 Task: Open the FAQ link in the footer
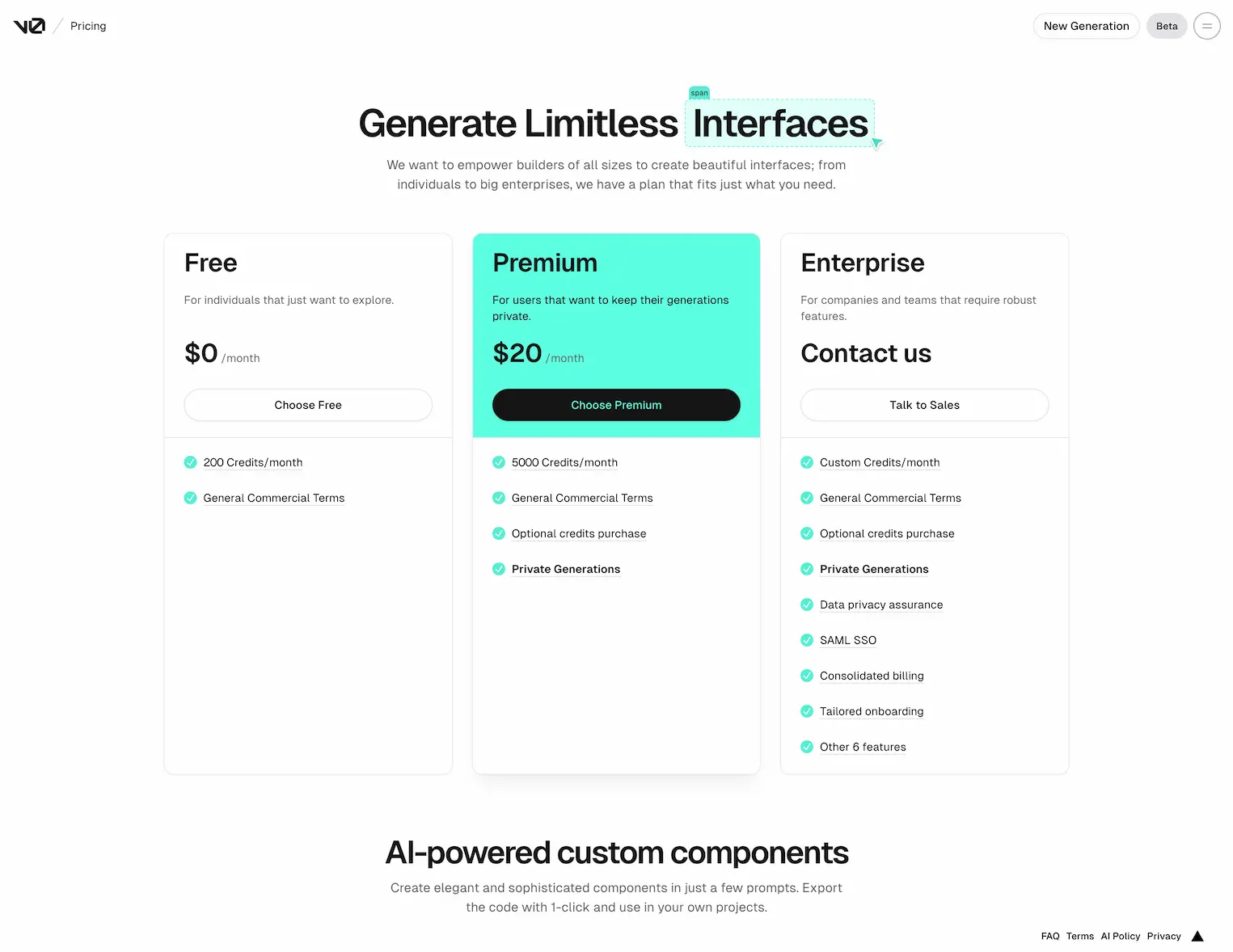1049,936
